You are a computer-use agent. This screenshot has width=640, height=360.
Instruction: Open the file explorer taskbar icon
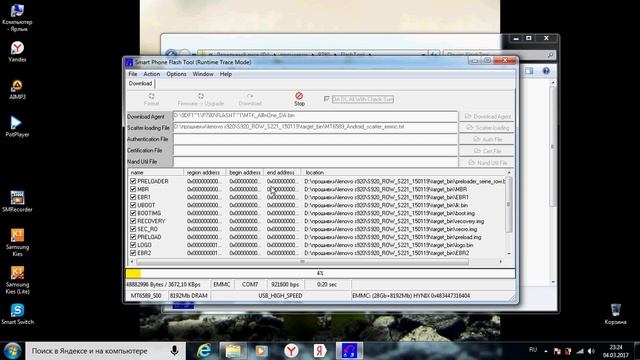click(233, 351)
